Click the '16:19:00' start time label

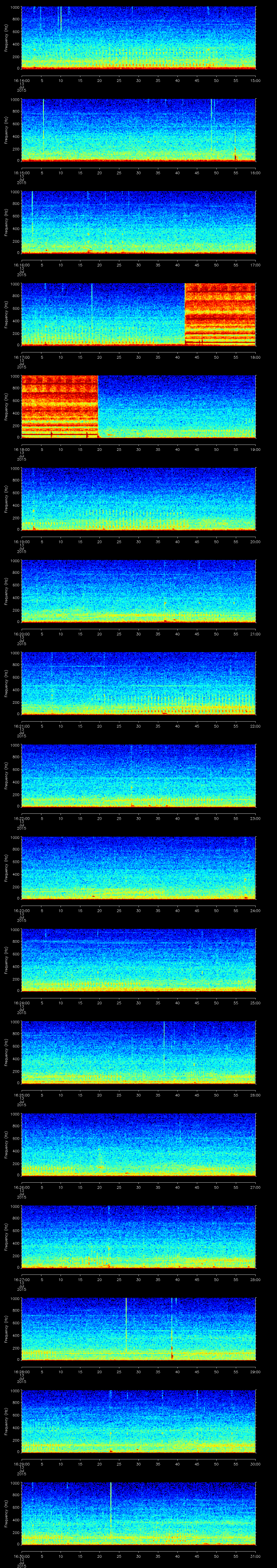pos(21,542)
